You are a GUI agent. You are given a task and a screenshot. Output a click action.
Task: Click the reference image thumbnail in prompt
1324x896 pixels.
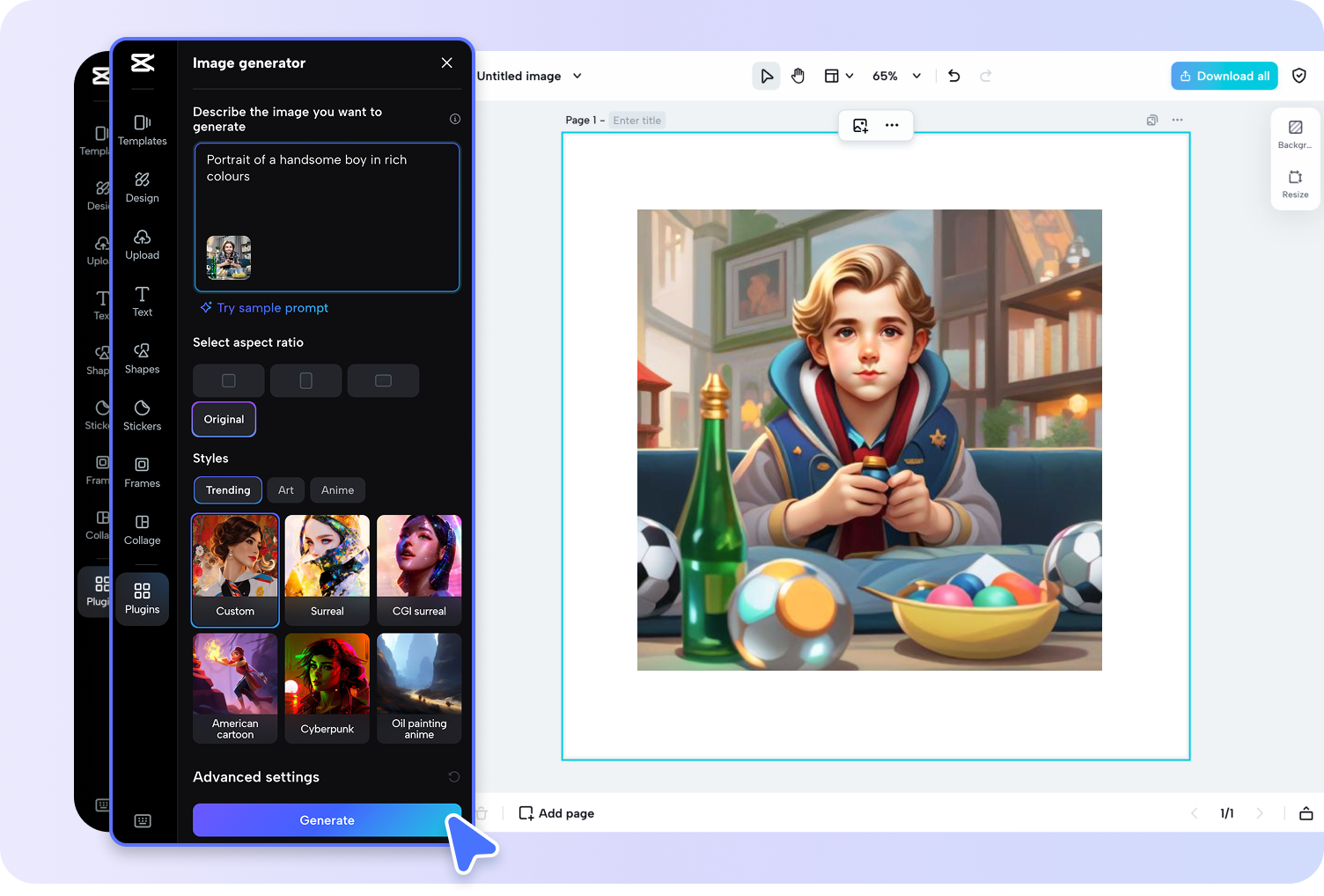(229, 257)
